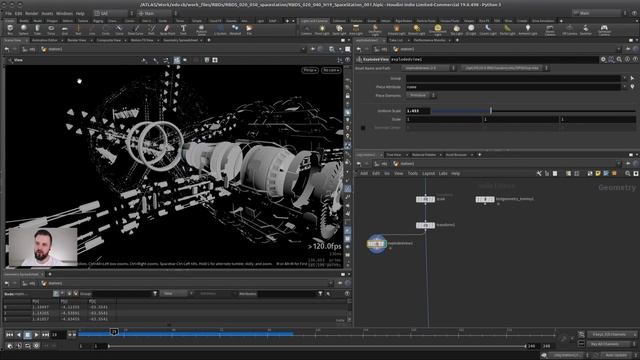Open the network editor Tools menu

tap(413, 173)
